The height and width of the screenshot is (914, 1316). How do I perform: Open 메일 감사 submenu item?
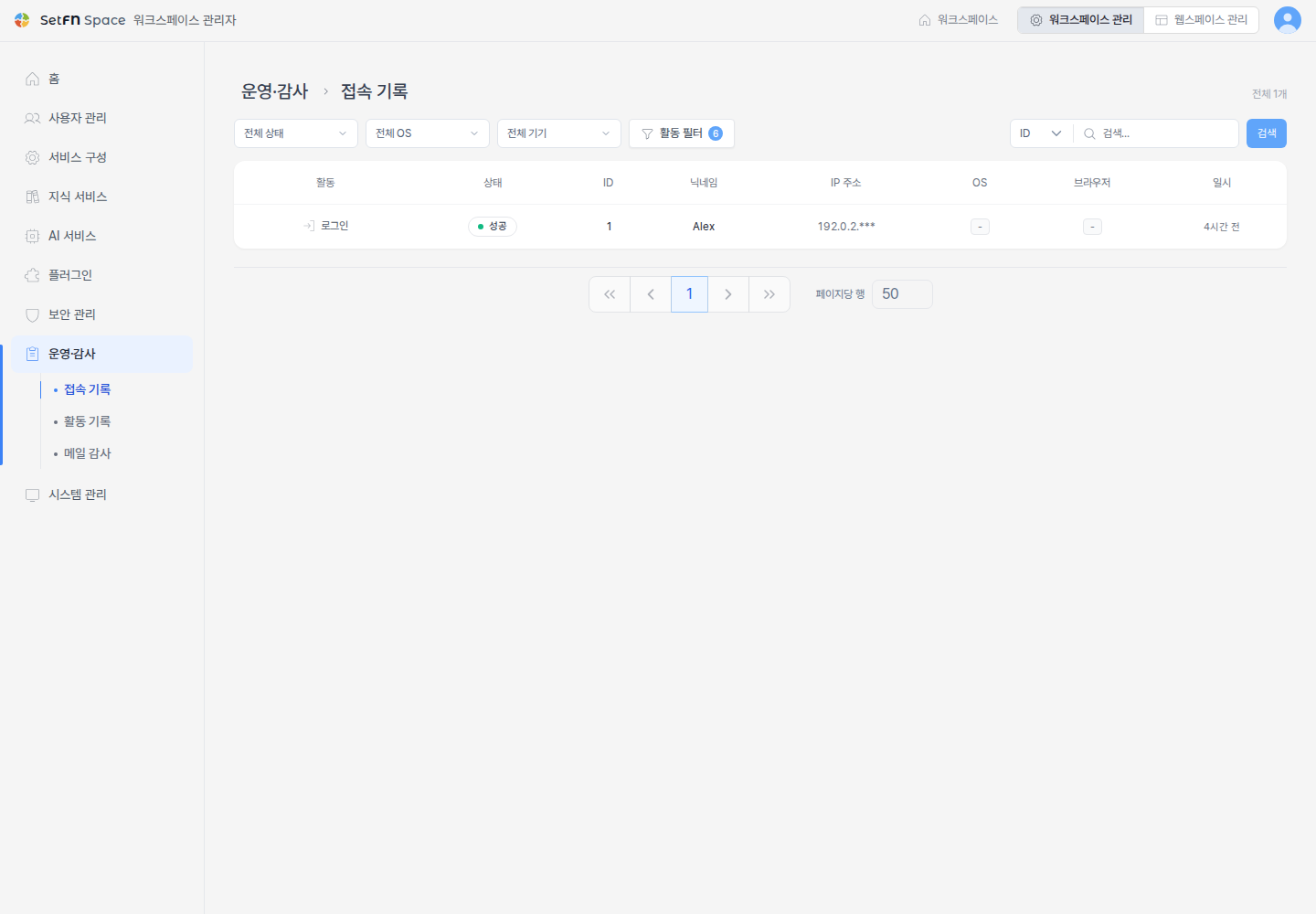tap(87, 453)
